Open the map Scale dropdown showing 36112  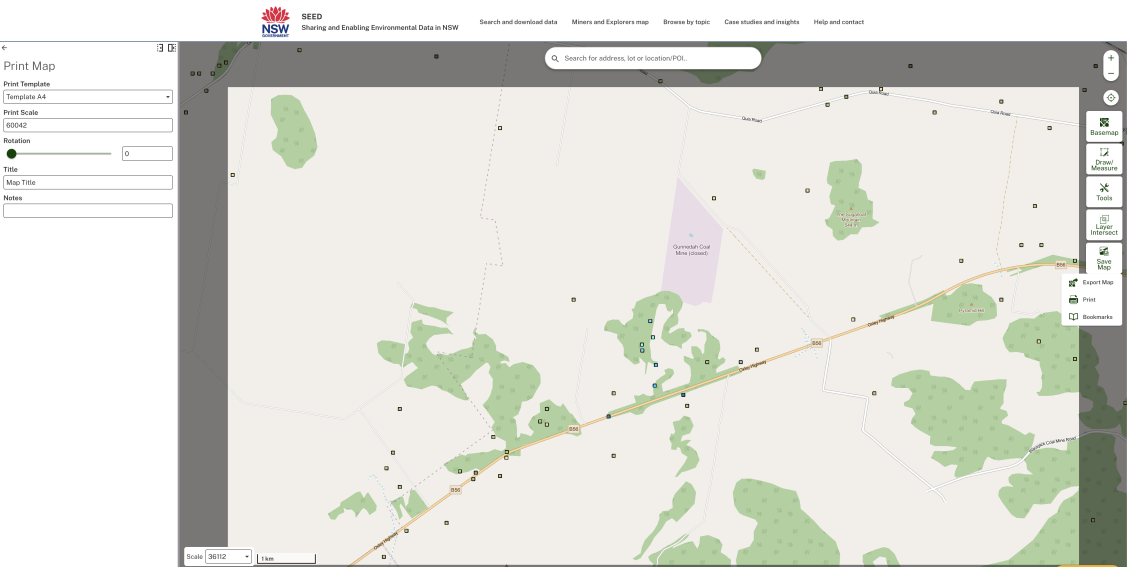229,556
